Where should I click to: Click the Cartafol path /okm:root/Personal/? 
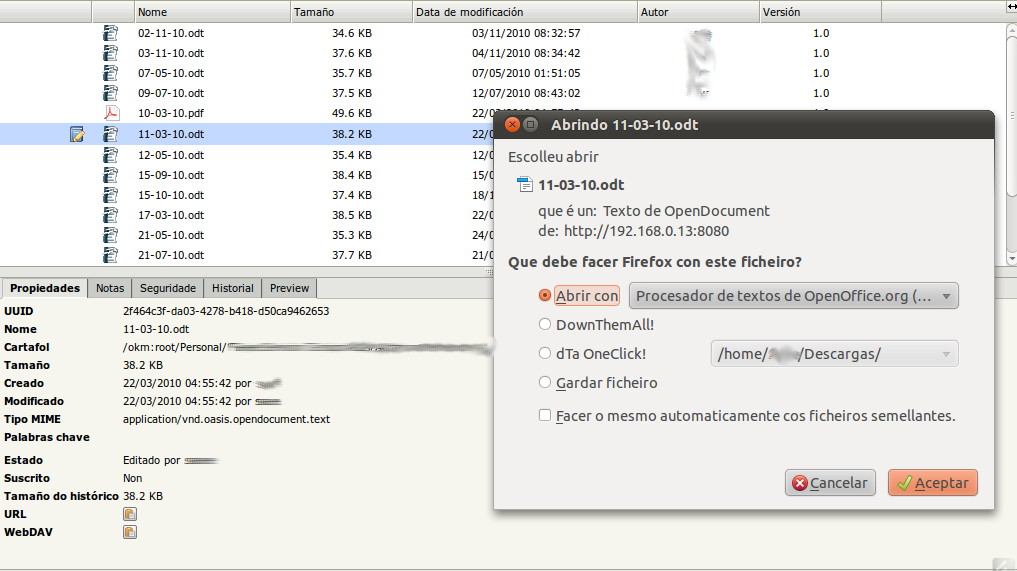tap(174, 347)
